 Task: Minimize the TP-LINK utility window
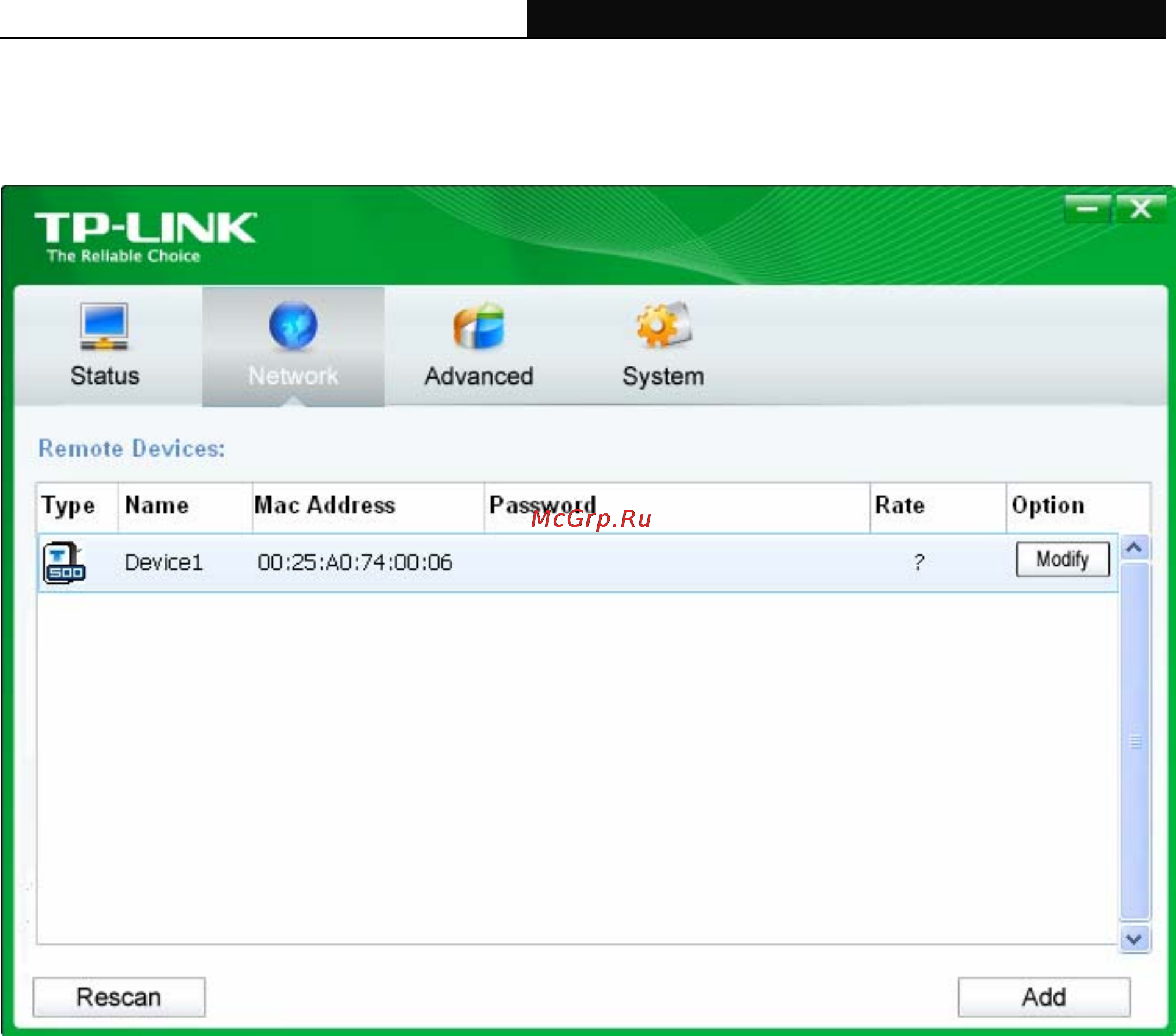point(1088,210)
